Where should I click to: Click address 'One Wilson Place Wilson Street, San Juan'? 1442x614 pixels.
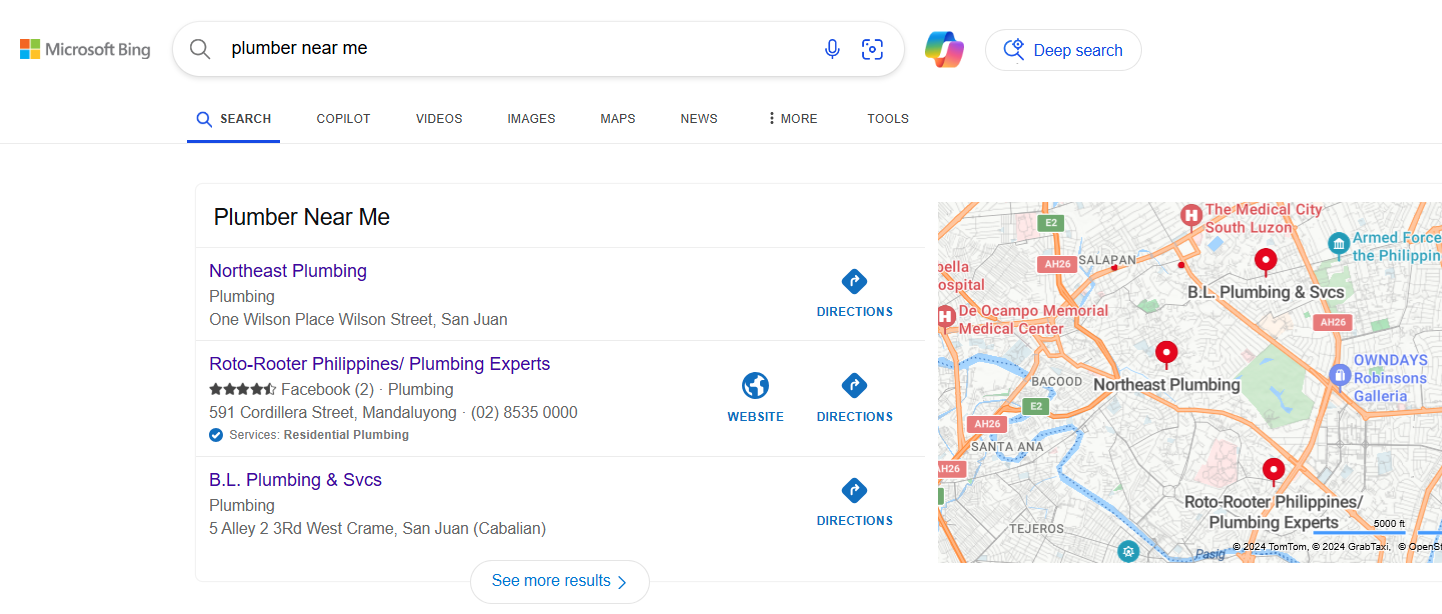[358, 320]
